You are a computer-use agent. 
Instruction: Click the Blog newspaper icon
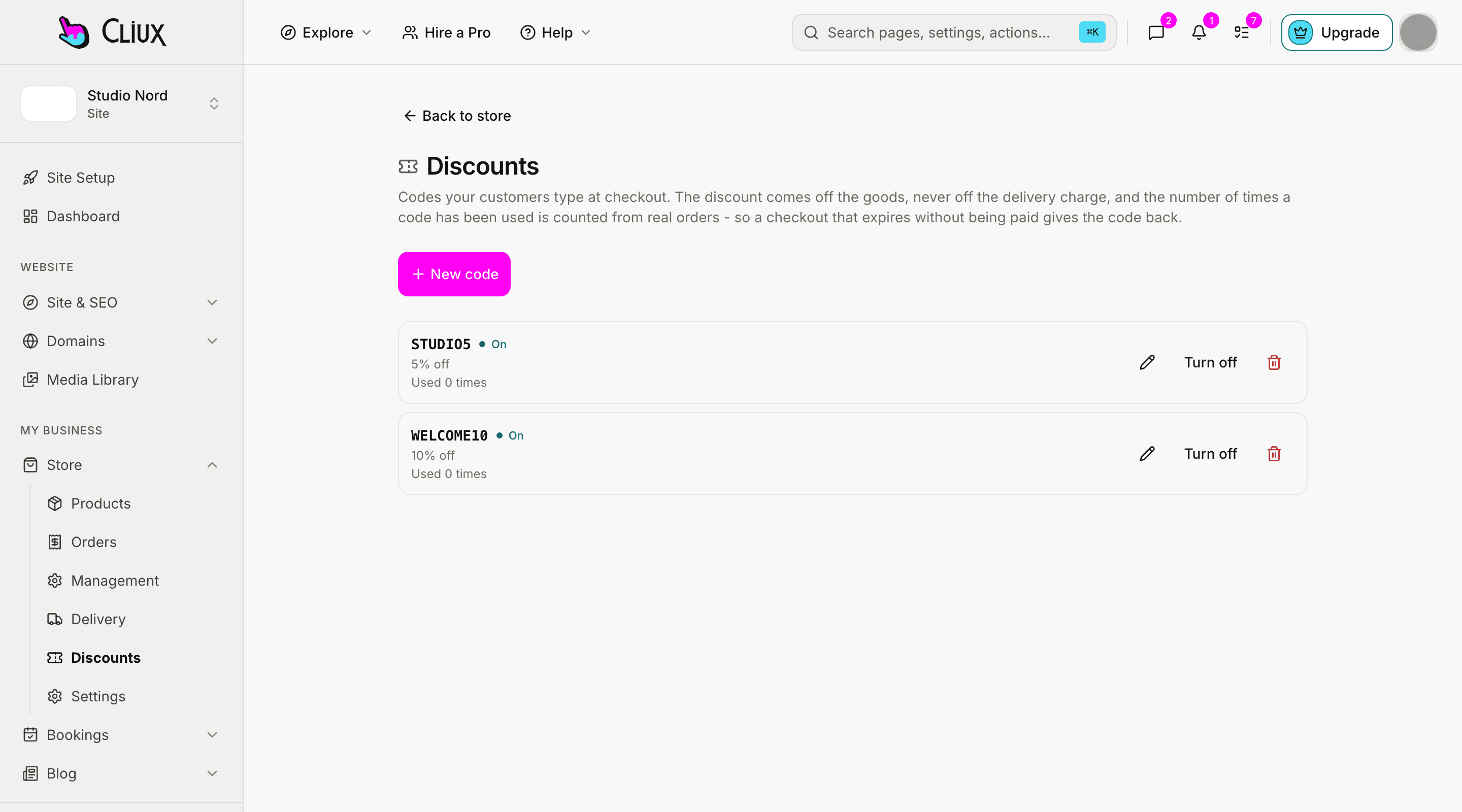tap(30, 773)
